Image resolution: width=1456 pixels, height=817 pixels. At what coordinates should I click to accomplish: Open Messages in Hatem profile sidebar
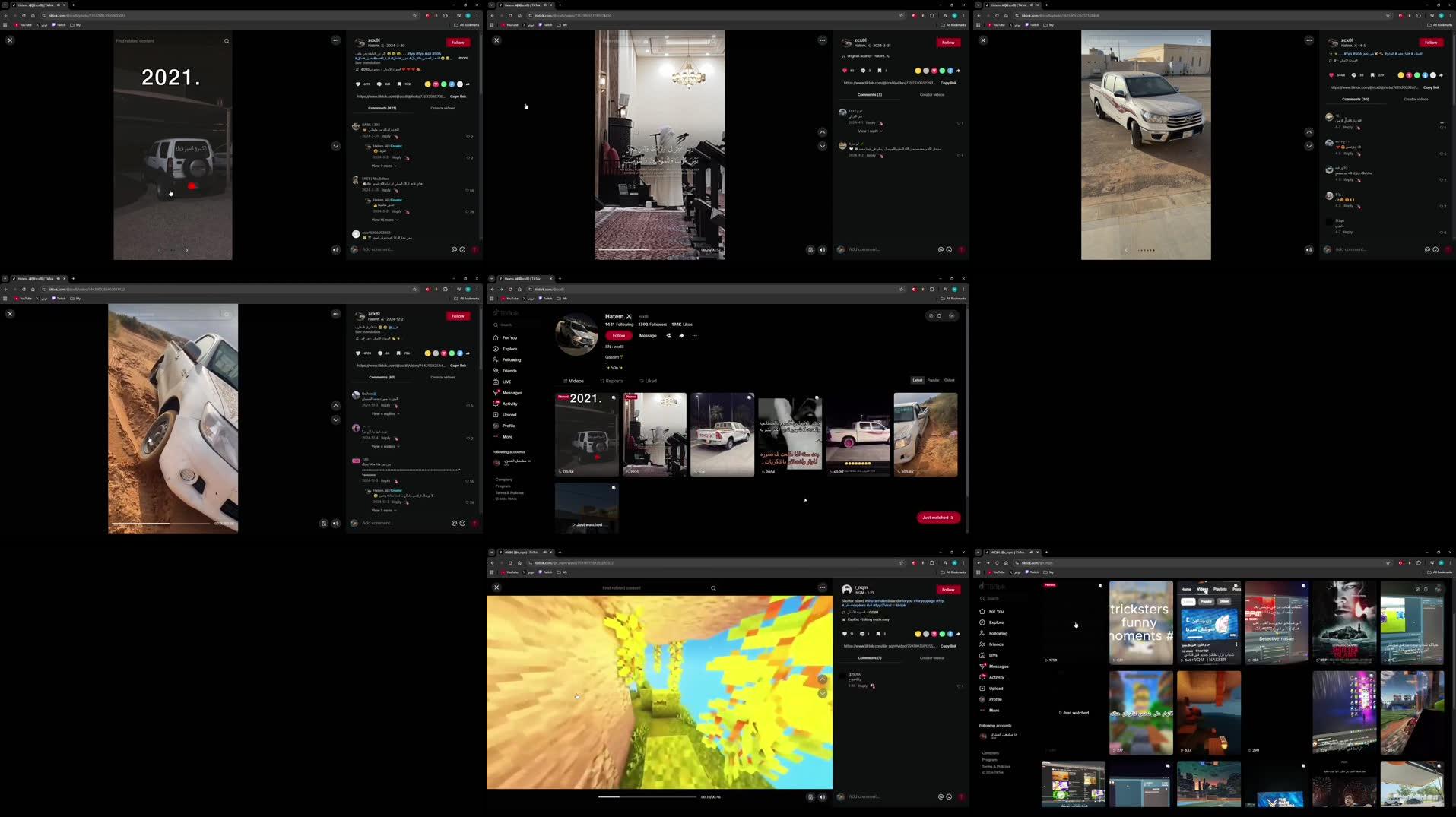tap(508, 393)
